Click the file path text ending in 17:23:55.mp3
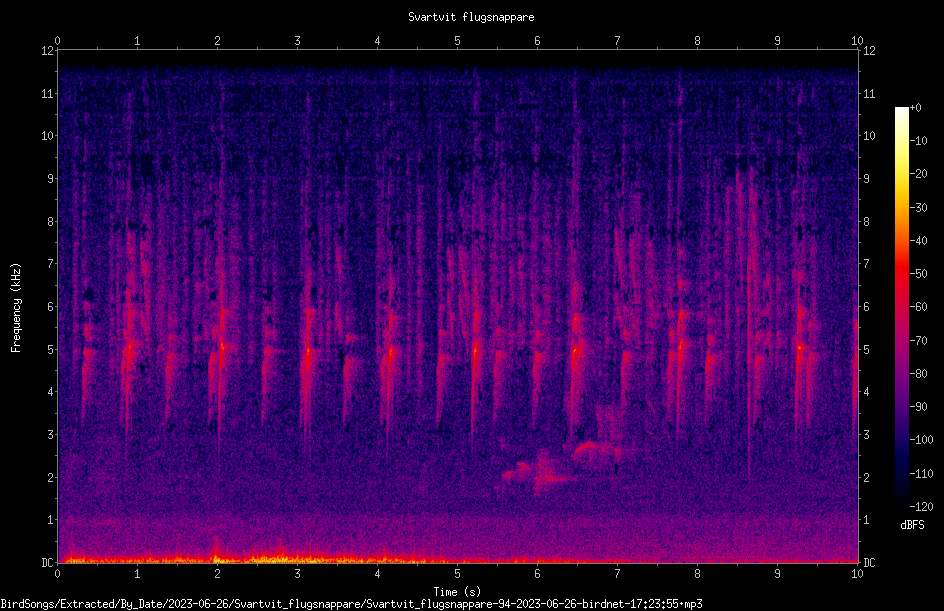Image resolution: width=944 pixels, height=611 pixels. click(351, 604)
